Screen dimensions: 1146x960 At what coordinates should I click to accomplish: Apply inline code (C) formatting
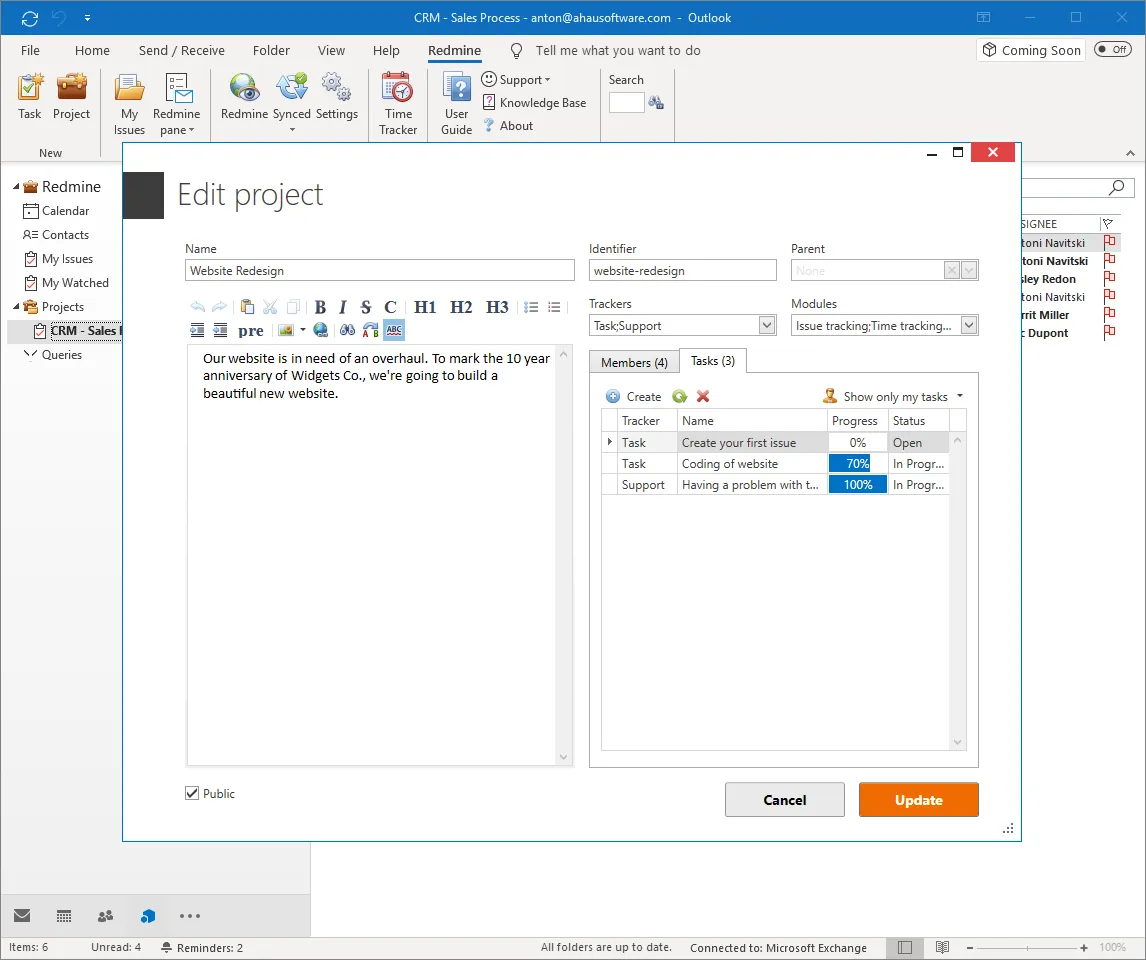(390, 307)
